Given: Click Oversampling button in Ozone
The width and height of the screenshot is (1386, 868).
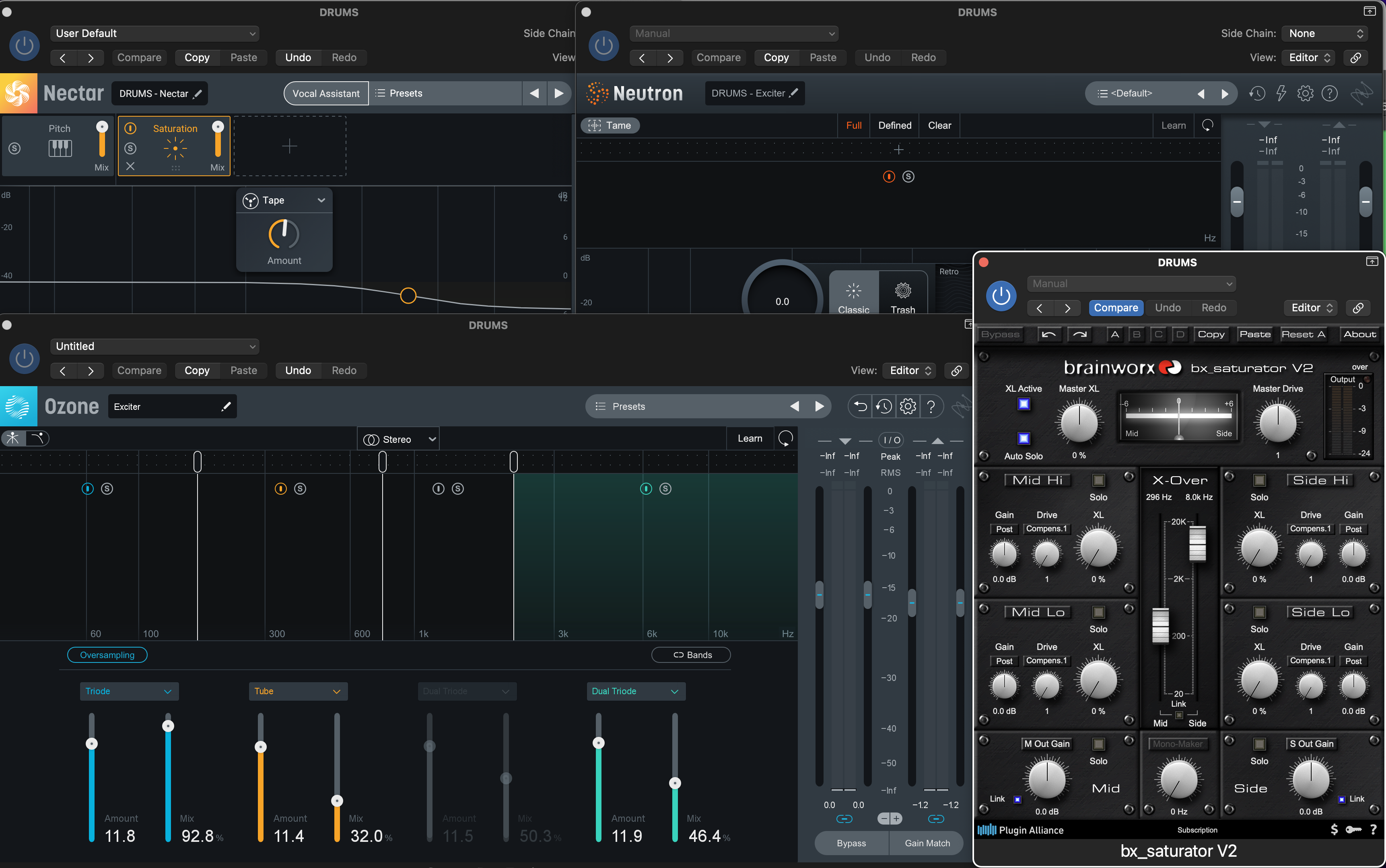Looking at the screenshot, I should pos(107,655).
